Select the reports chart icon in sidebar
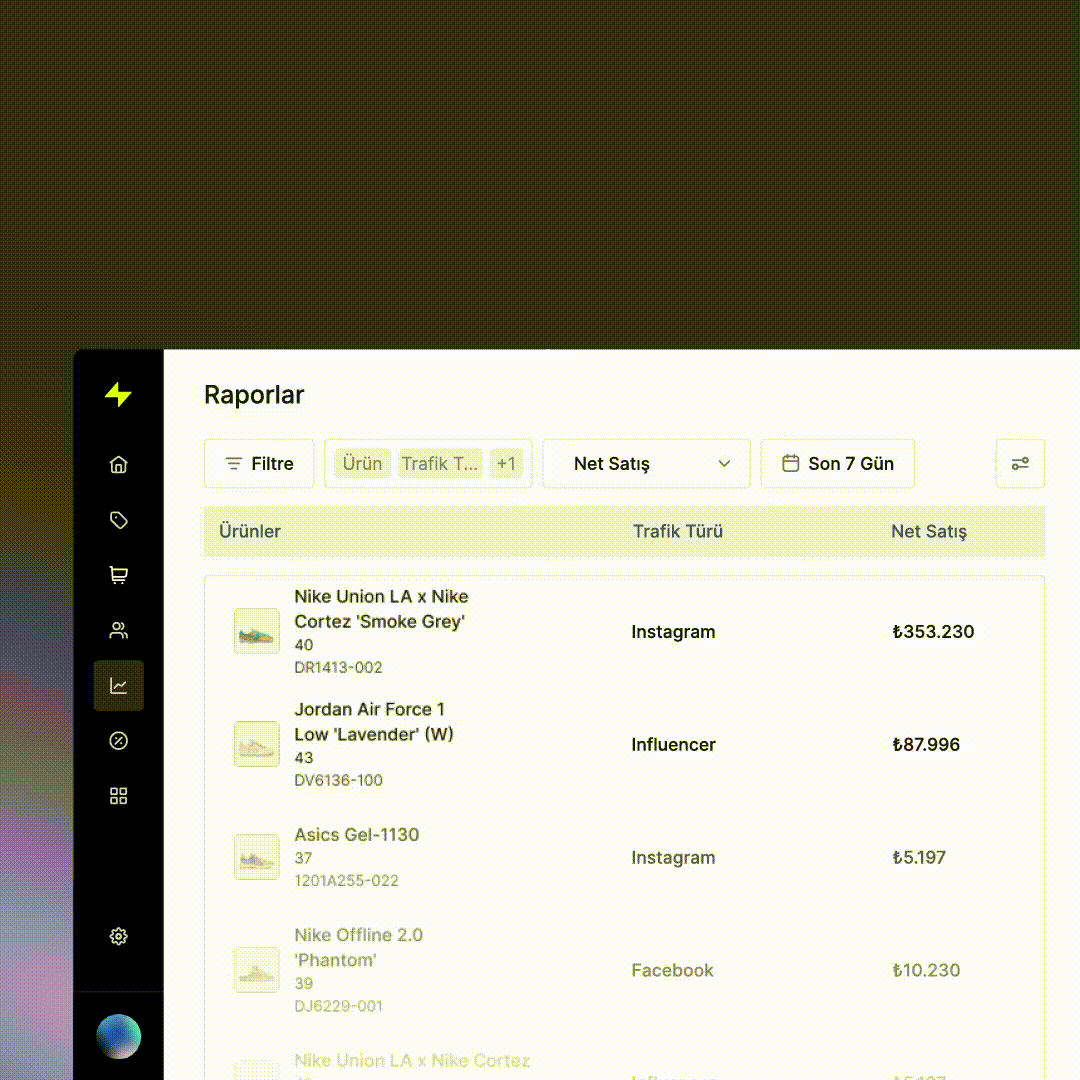Screen dimensions: 1080x1080 point(118,685)
